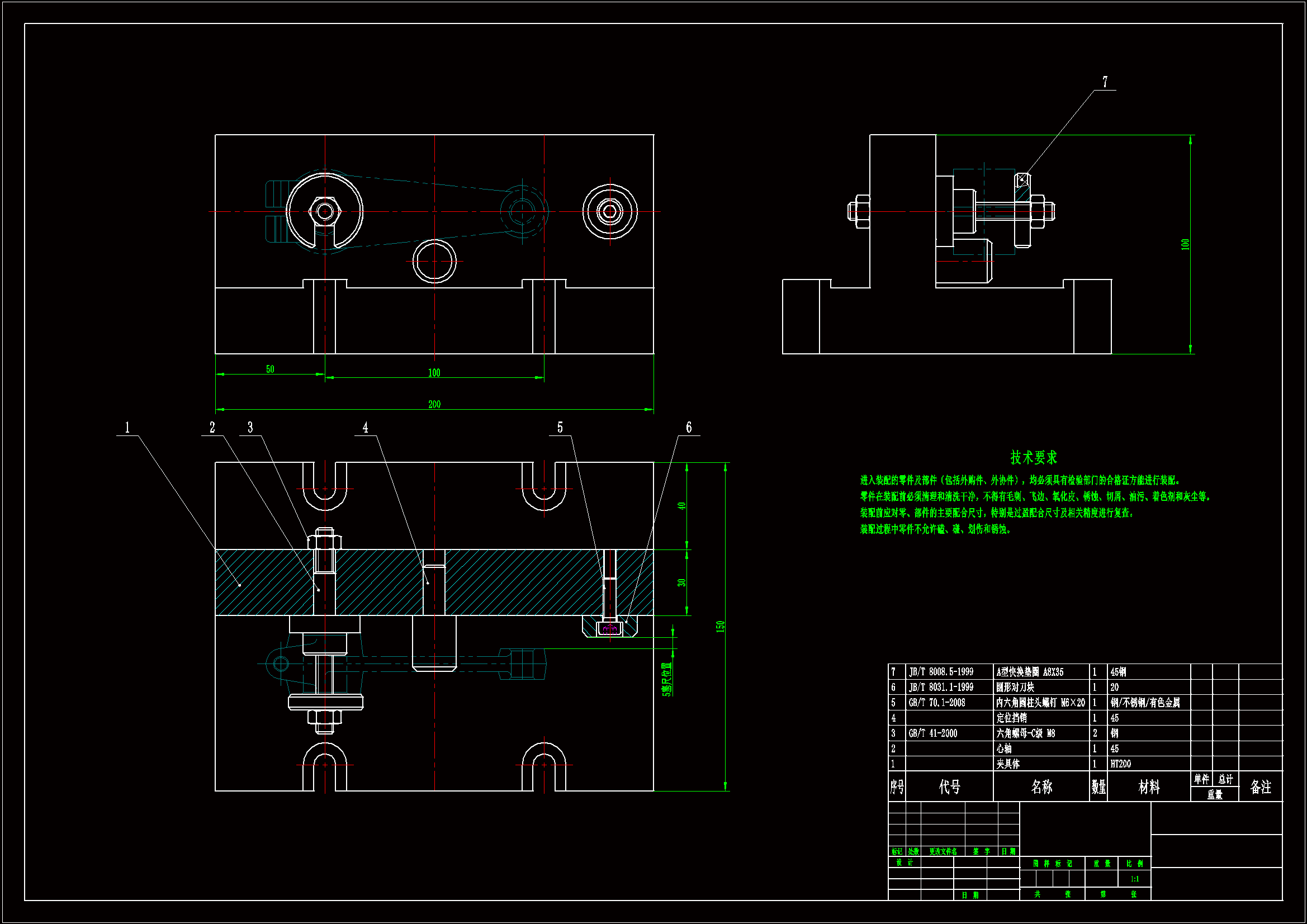Select balloon number 6 label
Screen dimensions: 1307x924
click(x=689, y=428)
